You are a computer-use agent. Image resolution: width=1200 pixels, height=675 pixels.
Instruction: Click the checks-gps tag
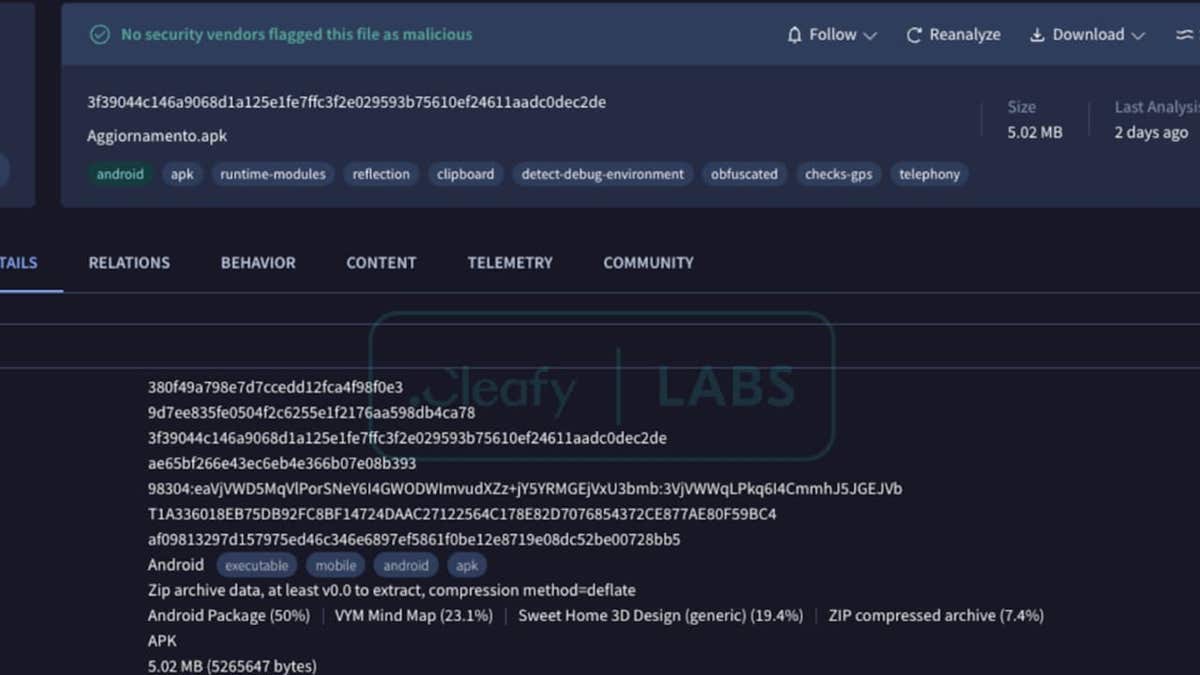pos(838,174)
